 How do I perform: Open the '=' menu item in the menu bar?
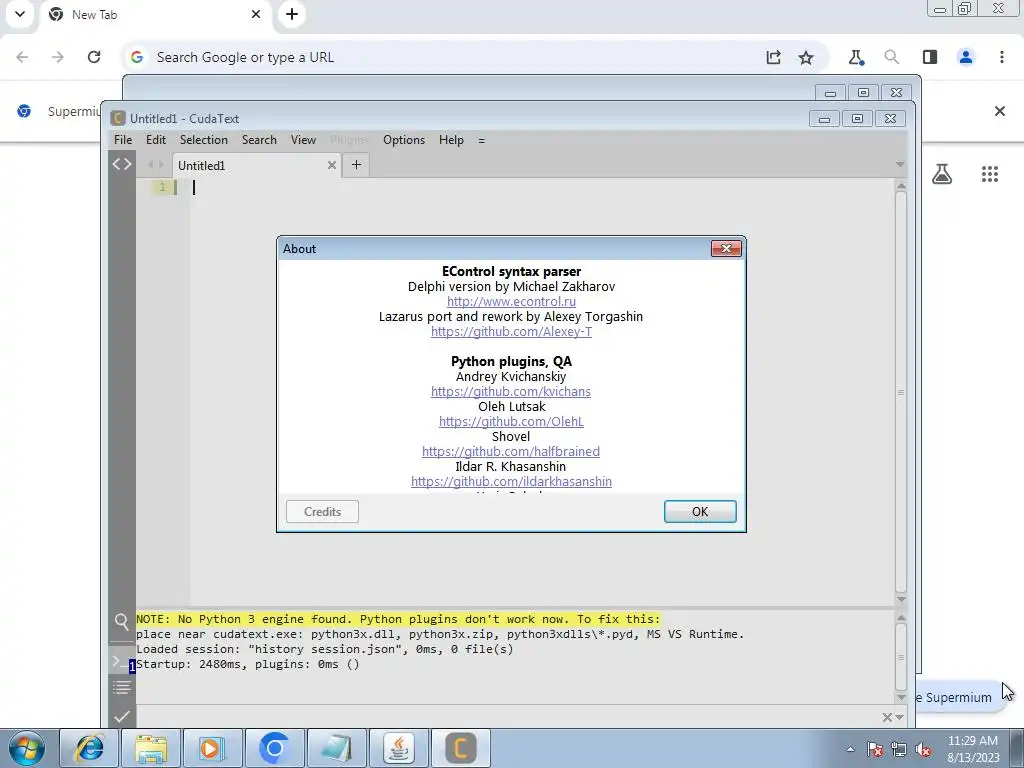[481, 140]
